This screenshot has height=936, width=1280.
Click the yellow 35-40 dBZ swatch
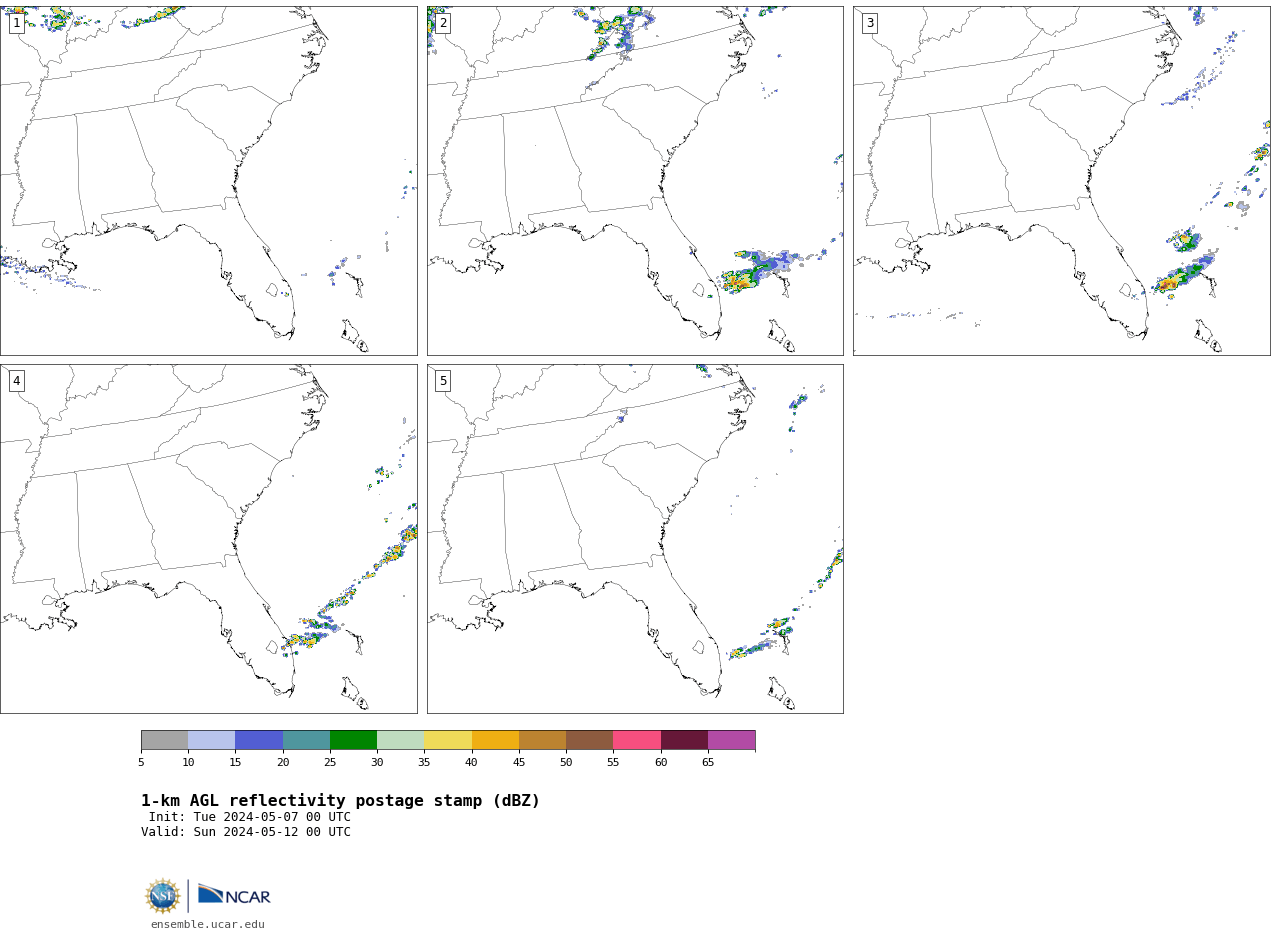448,740
